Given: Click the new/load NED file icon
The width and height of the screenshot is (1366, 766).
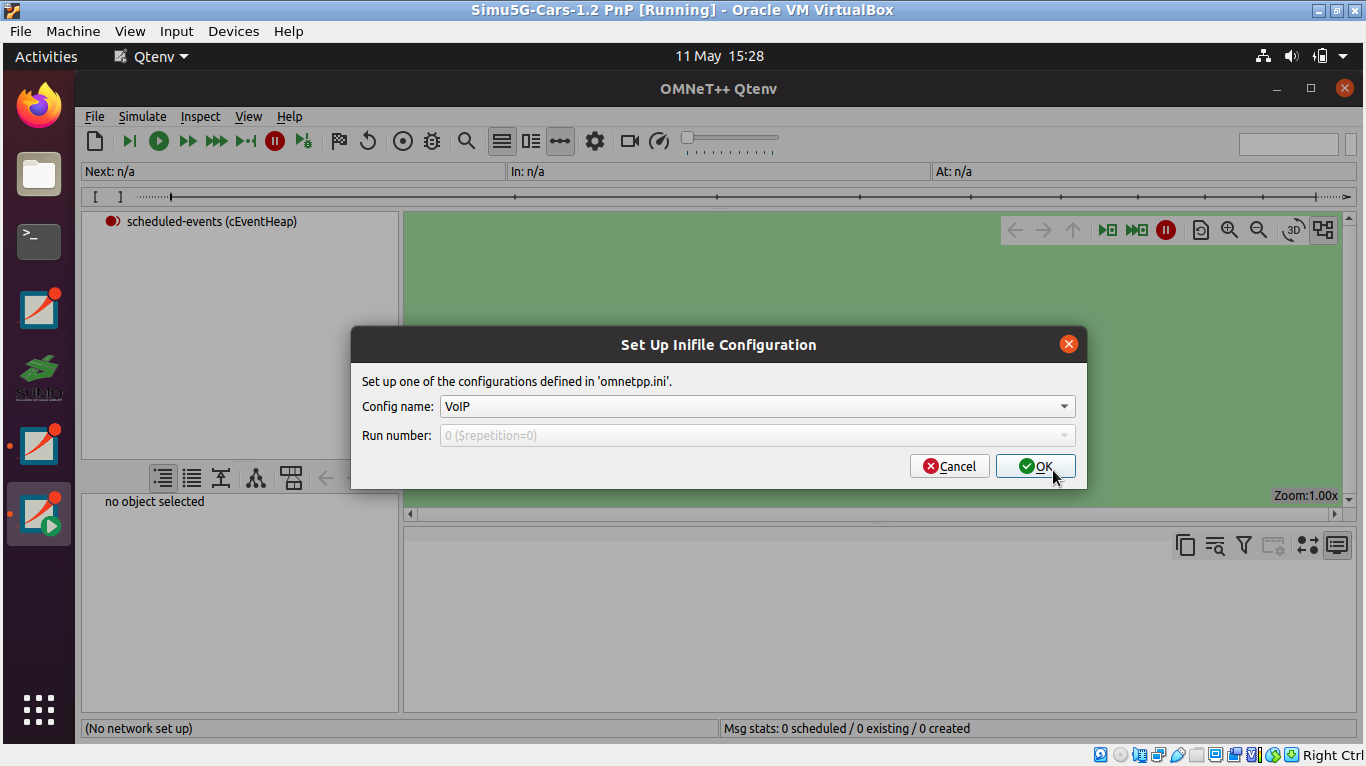Looking at the screenshot, I should [95, 141].
